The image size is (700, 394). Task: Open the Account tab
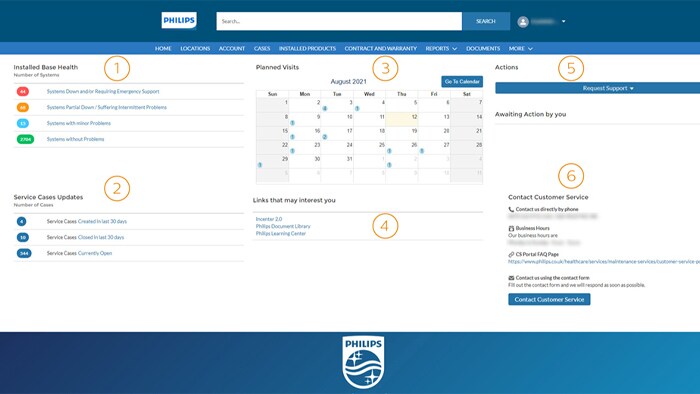(x=232, y=49)
